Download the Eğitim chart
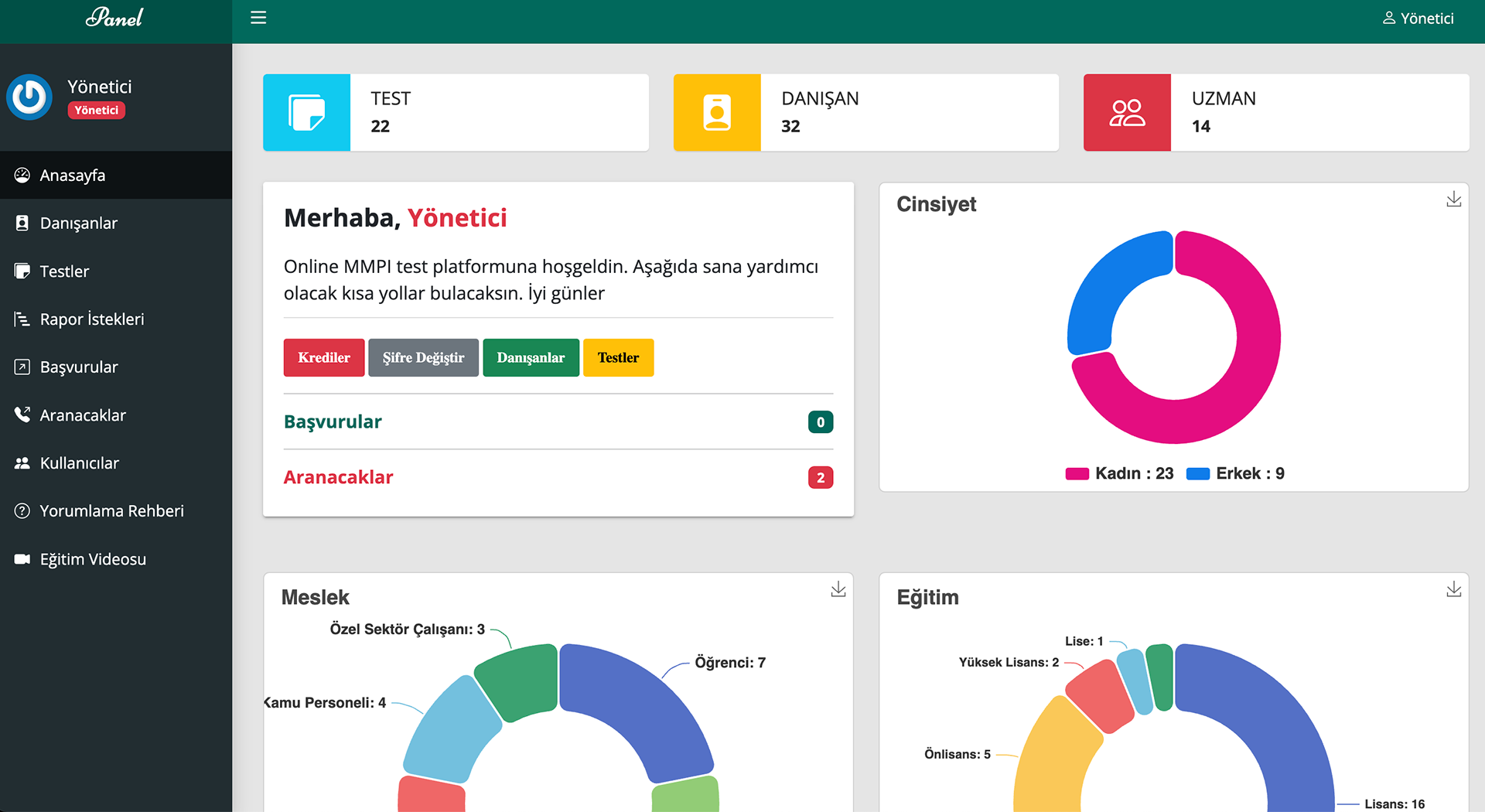This screenshot has width=1485, height=812. coord(1454,590)
